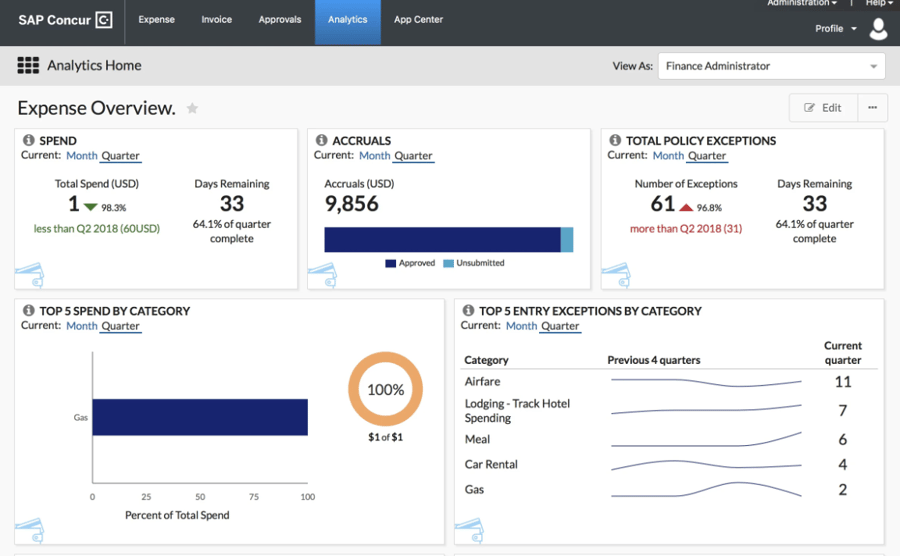This screenshot has height=556, width=900.
Task: Switch Accruals card to Quarter view
Action: pyautogui.click(x=413, y=155)
